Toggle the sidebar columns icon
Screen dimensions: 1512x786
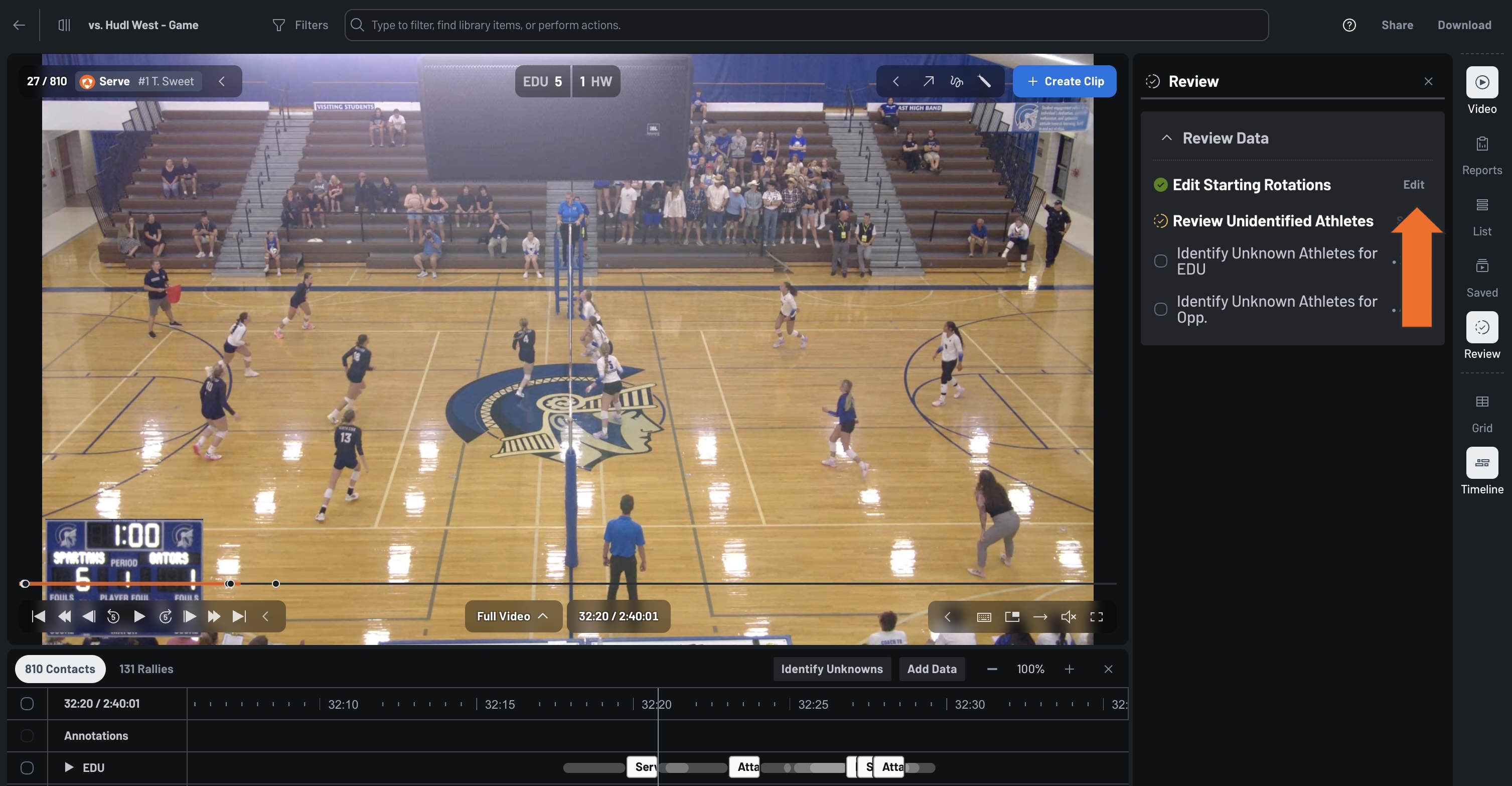pyautogui.click(x=65, y=25)
